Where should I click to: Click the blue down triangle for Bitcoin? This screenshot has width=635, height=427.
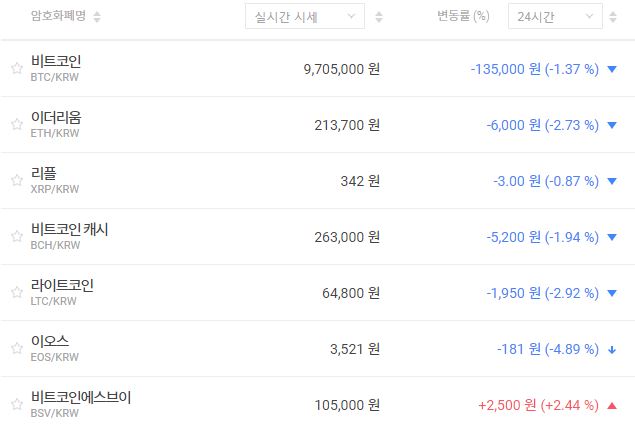pyautogui.click(x=612, y=69)
